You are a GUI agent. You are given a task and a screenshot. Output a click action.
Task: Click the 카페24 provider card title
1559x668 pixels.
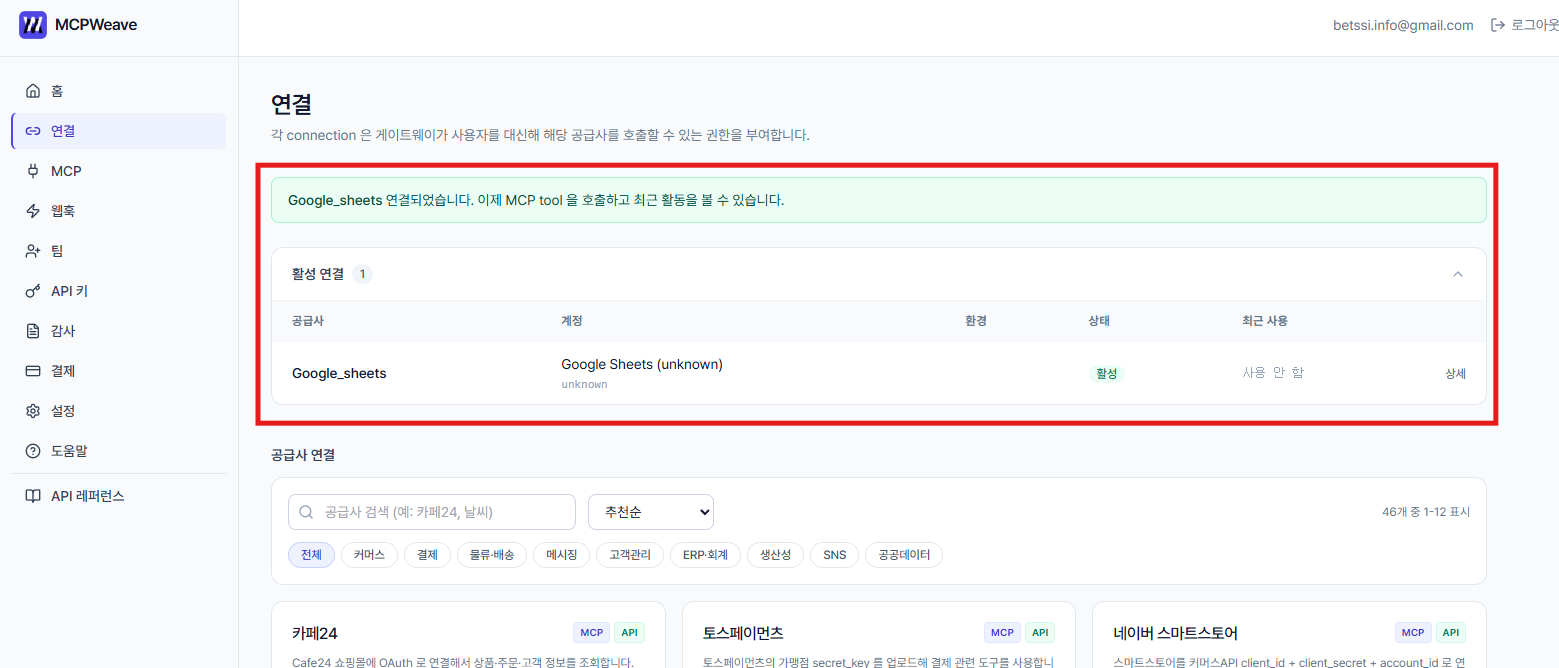315,633
